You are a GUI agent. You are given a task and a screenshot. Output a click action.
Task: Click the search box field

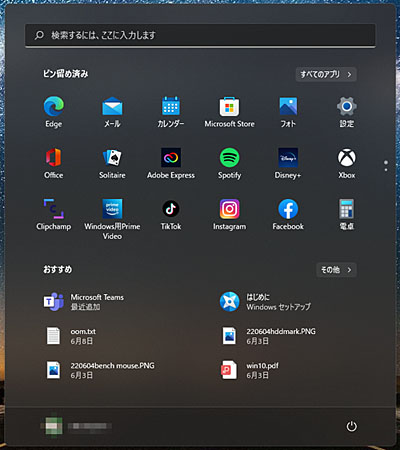pos(200,35)
